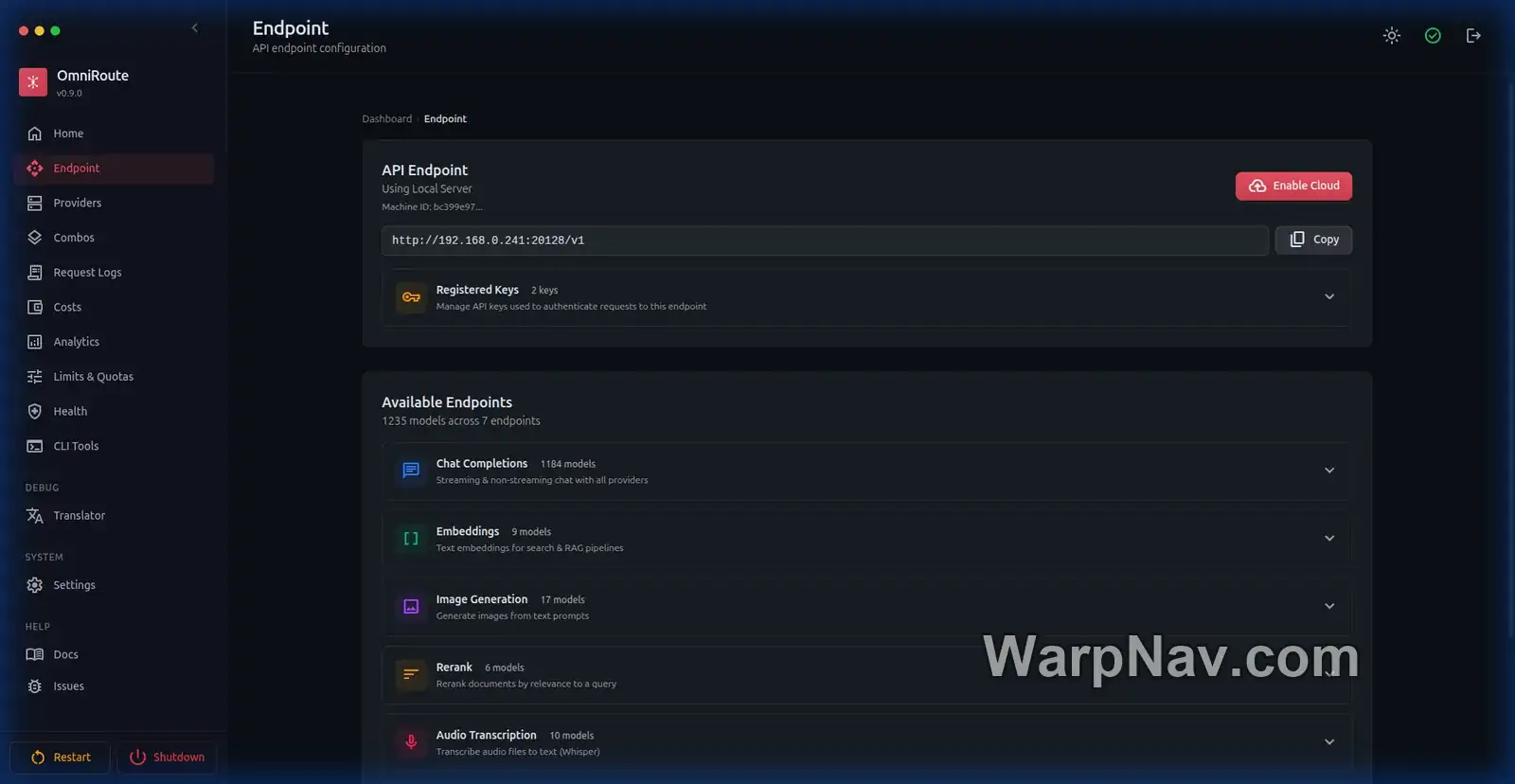
Task: Click the Enable Cloud upload icon
Action: 1257,186
